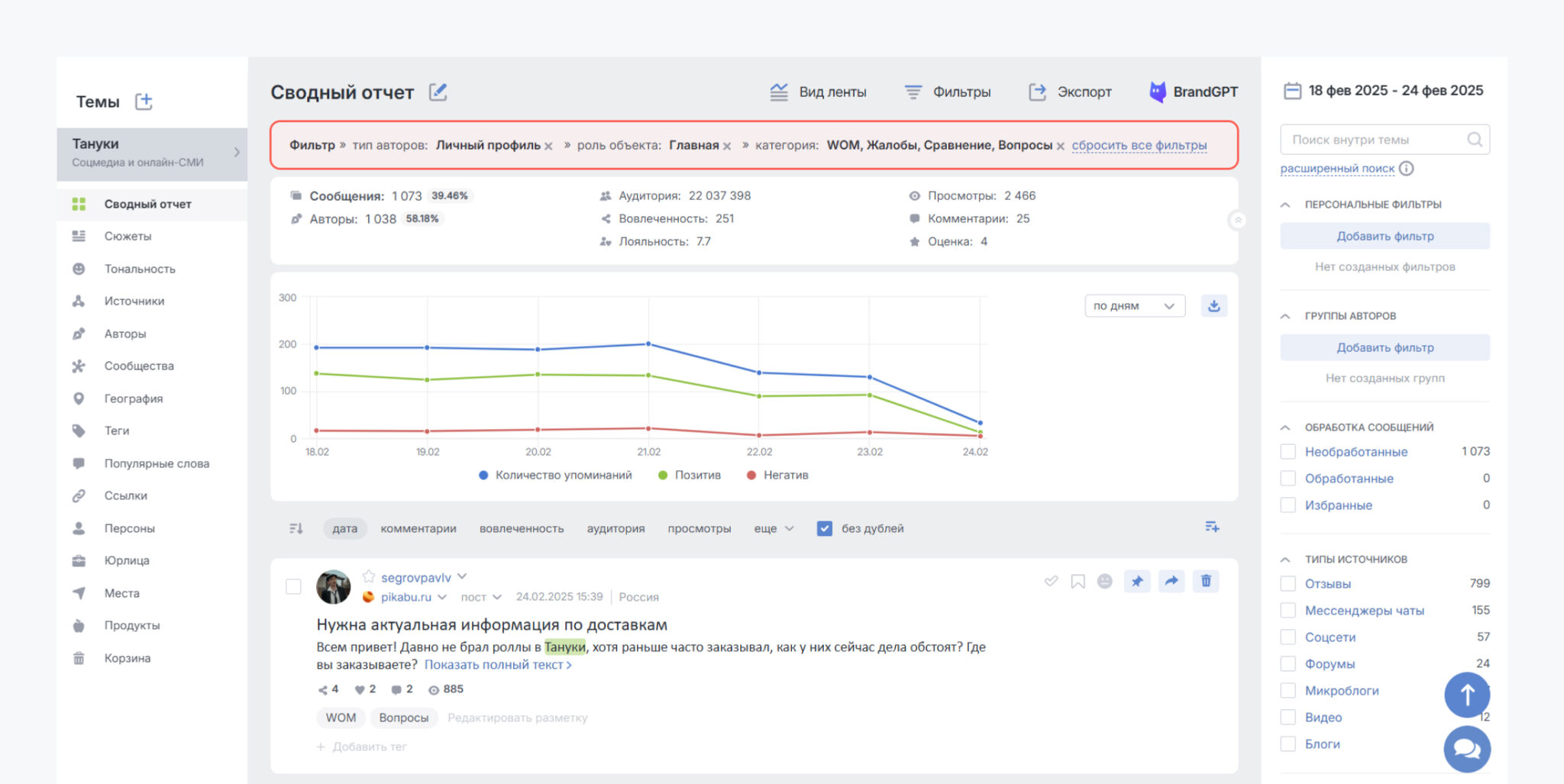Sort posts by аудитория
The height and width of the screenshot is (784, 1564).
coord(616,528)
